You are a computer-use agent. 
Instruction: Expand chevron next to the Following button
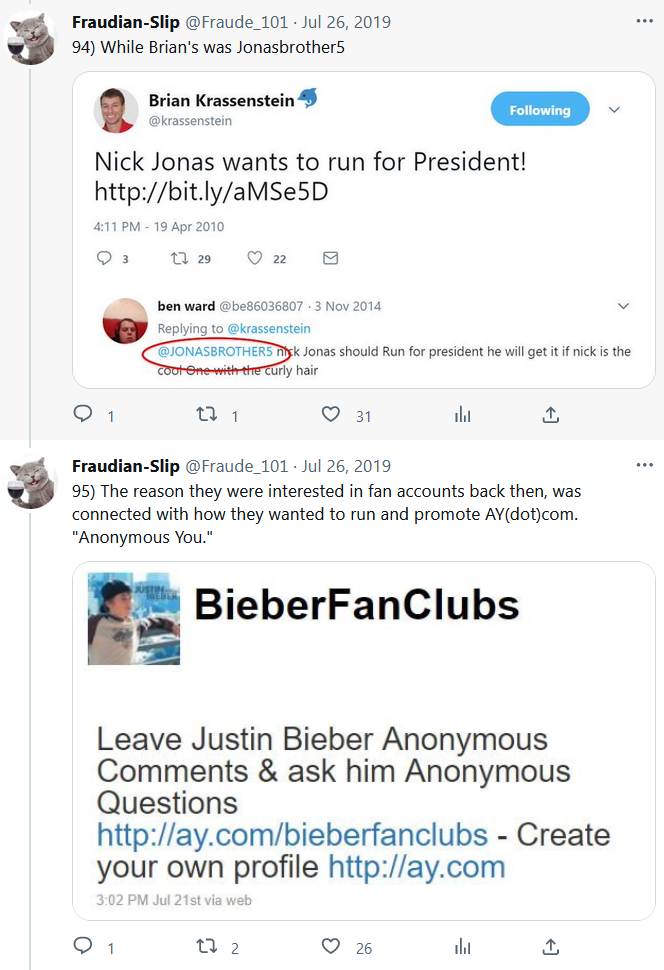point(615,110)
